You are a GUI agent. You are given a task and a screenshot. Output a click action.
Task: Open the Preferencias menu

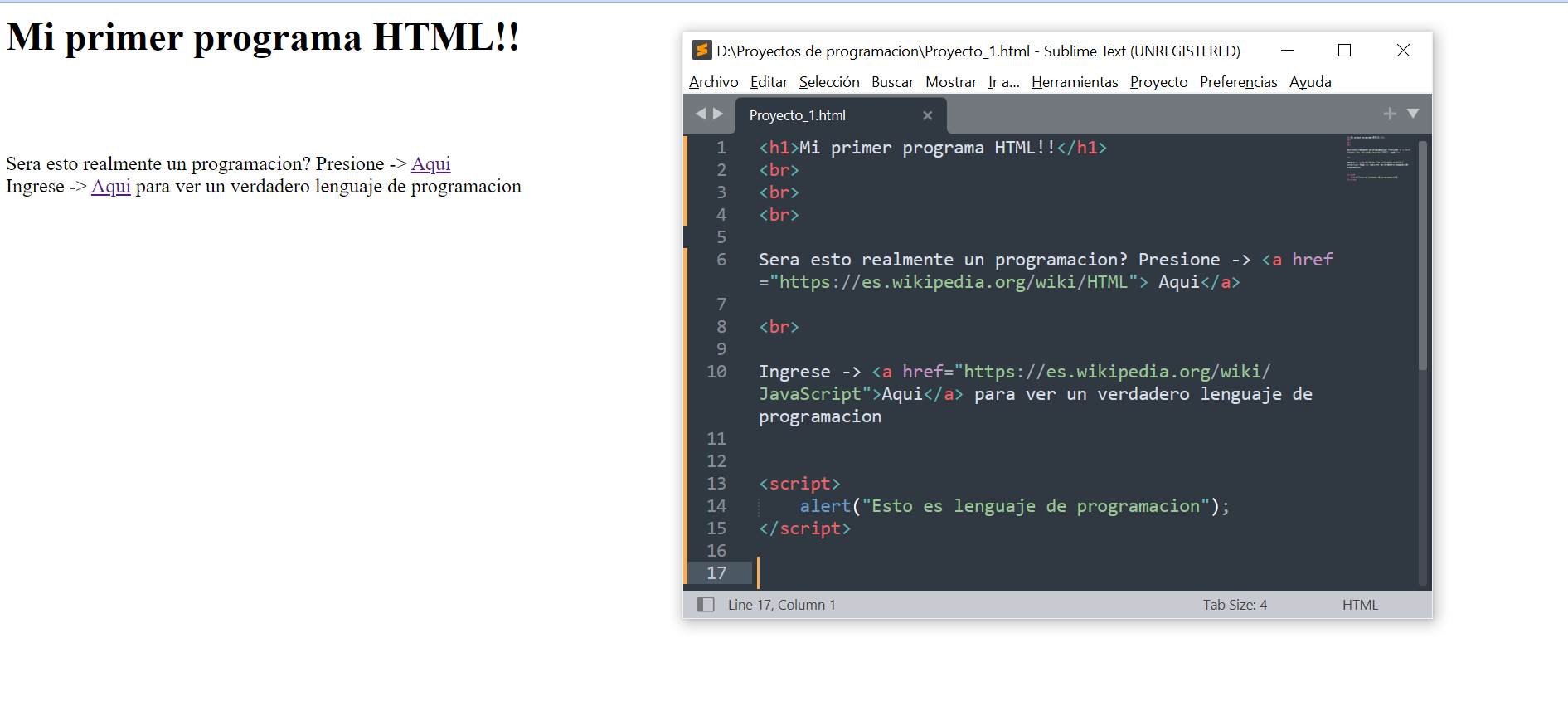coord(1238,82)
